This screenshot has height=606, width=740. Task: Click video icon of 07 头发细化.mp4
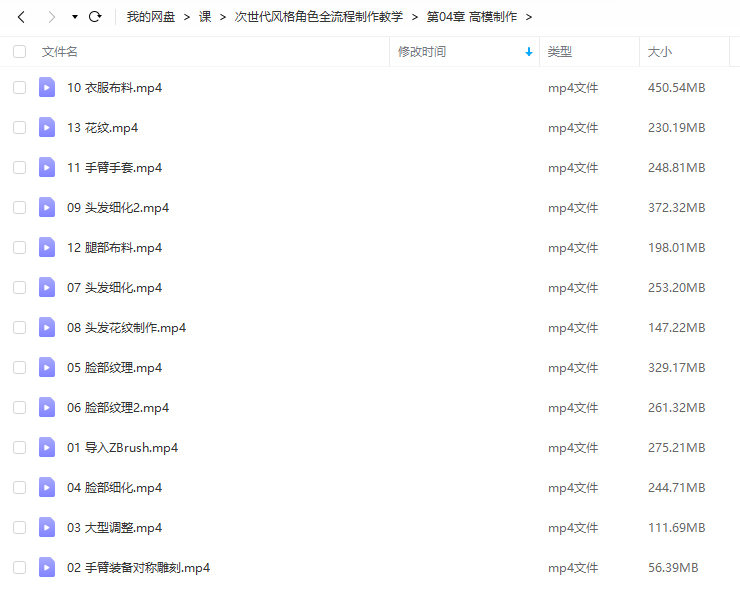[47, 288]
